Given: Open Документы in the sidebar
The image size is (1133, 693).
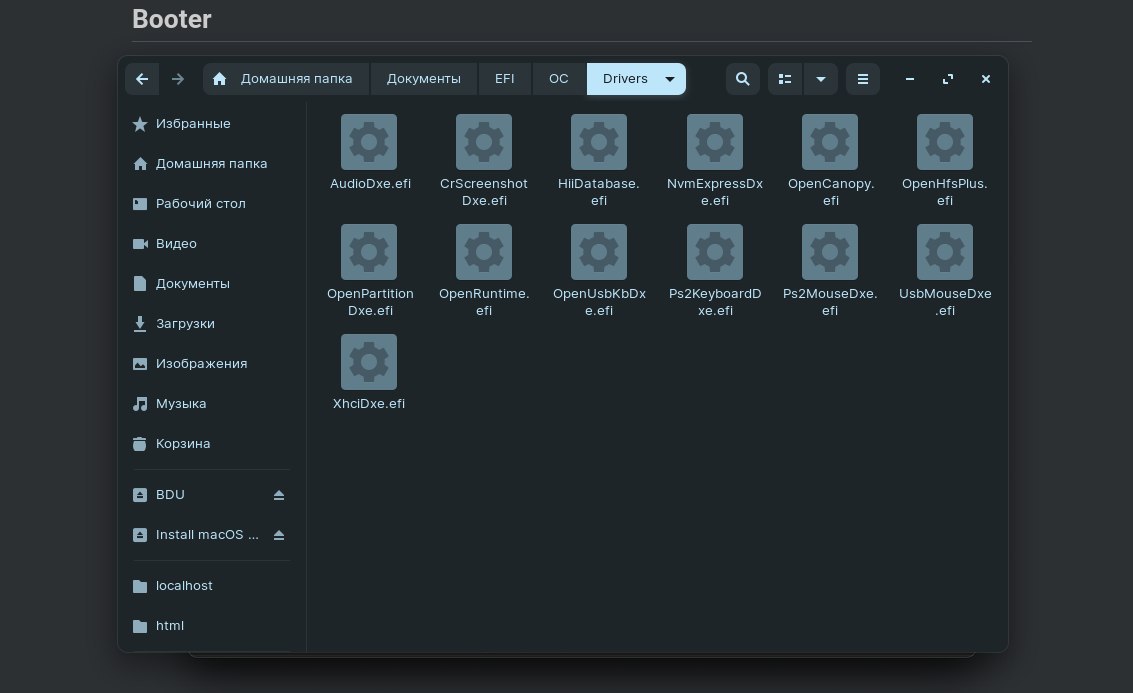Looking at the screenshot, I should click(x=212, y=283).
